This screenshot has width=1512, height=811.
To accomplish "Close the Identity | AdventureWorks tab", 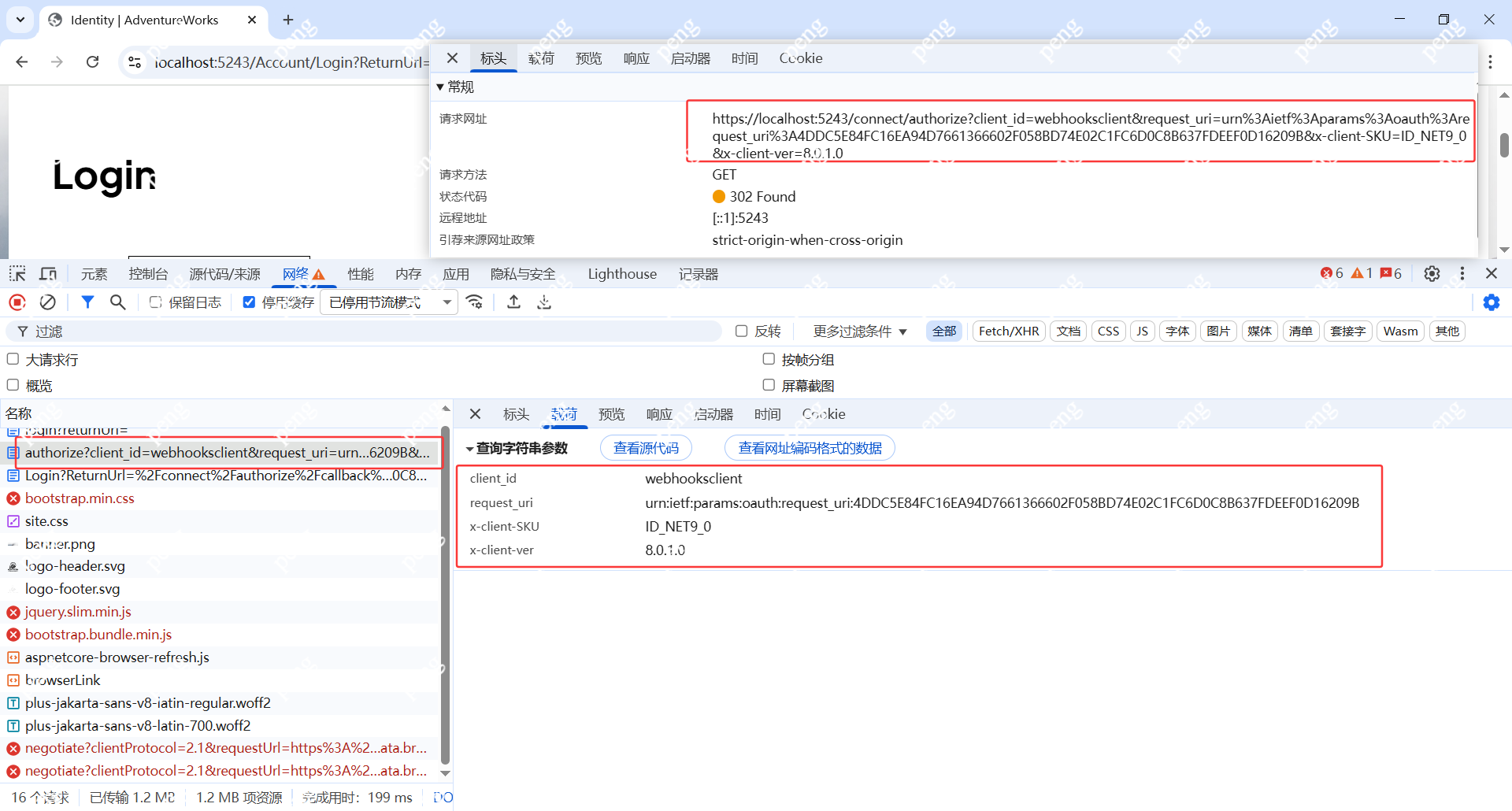I will 252,20.
